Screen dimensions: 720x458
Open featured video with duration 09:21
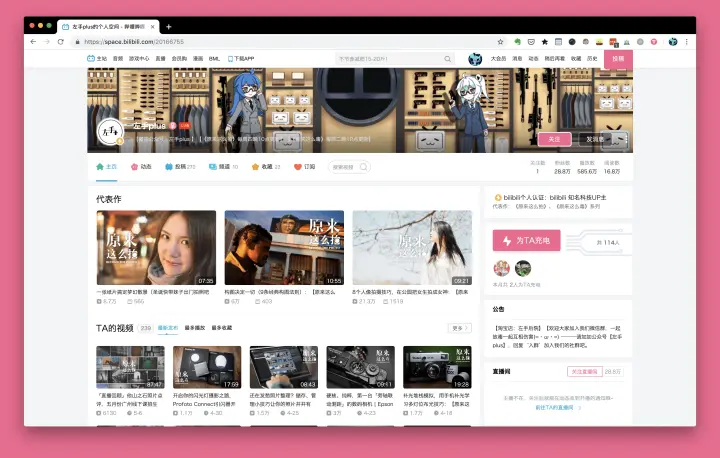(412, 248)
